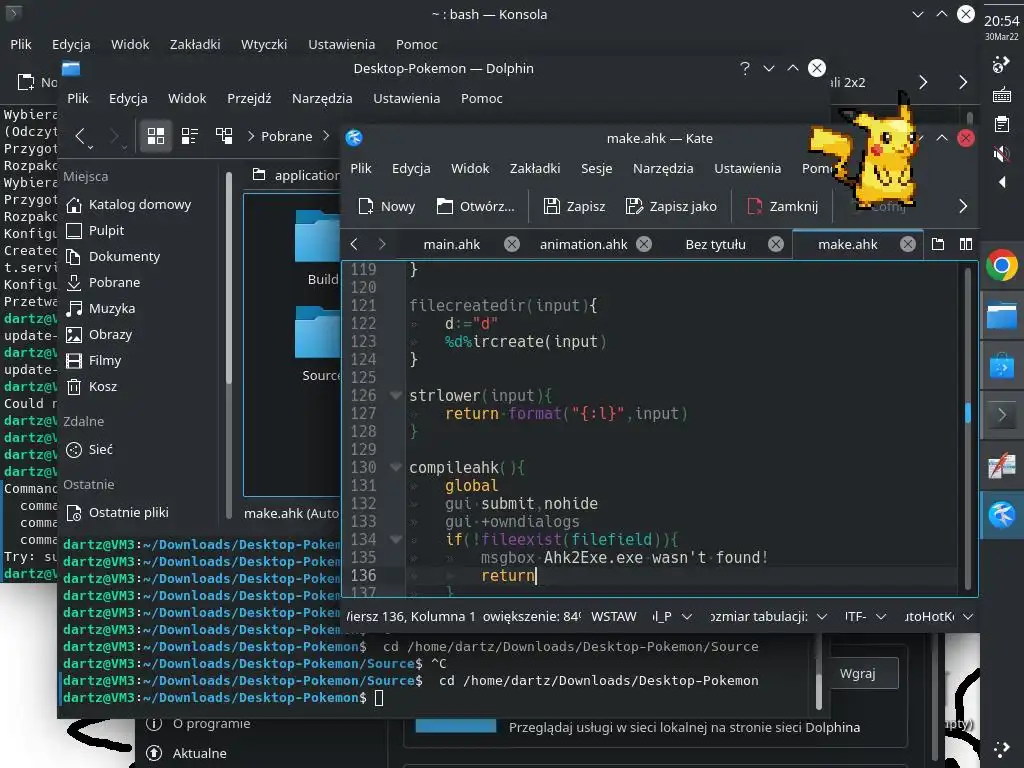
Task: Collapse compileahk function fold marker at line 130
Action: click(396, 467)
